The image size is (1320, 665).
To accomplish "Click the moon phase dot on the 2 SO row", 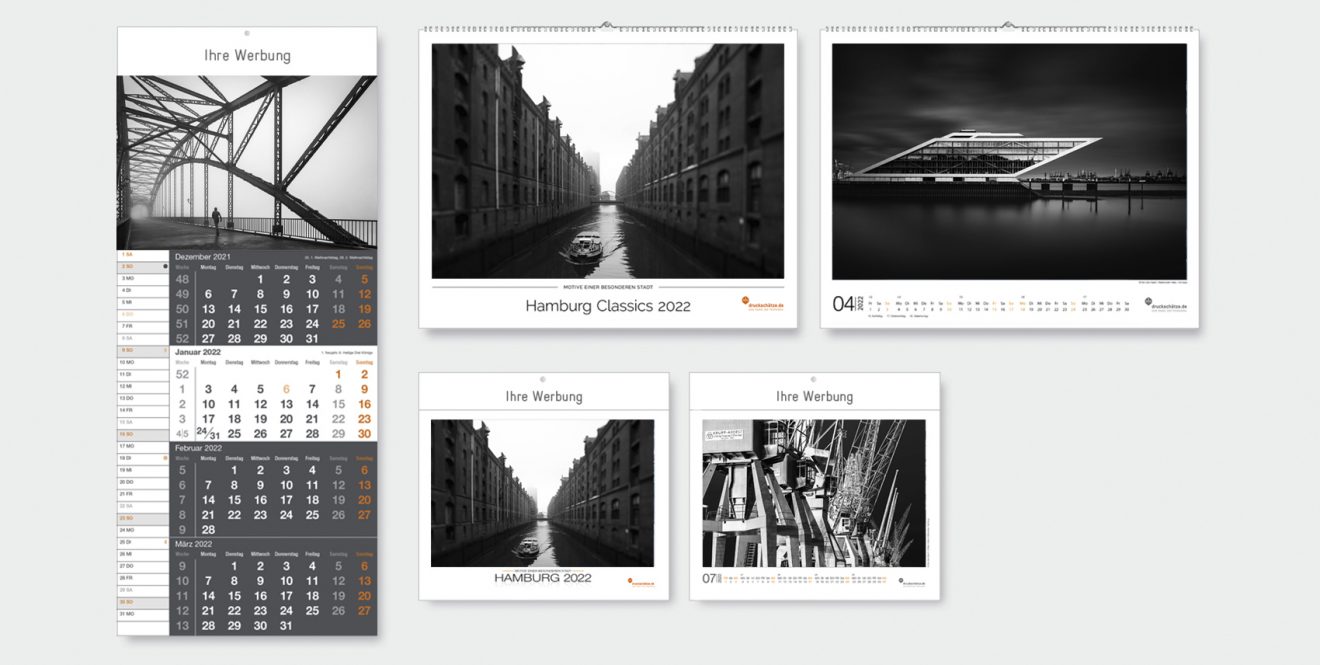I will coord(164,267).
